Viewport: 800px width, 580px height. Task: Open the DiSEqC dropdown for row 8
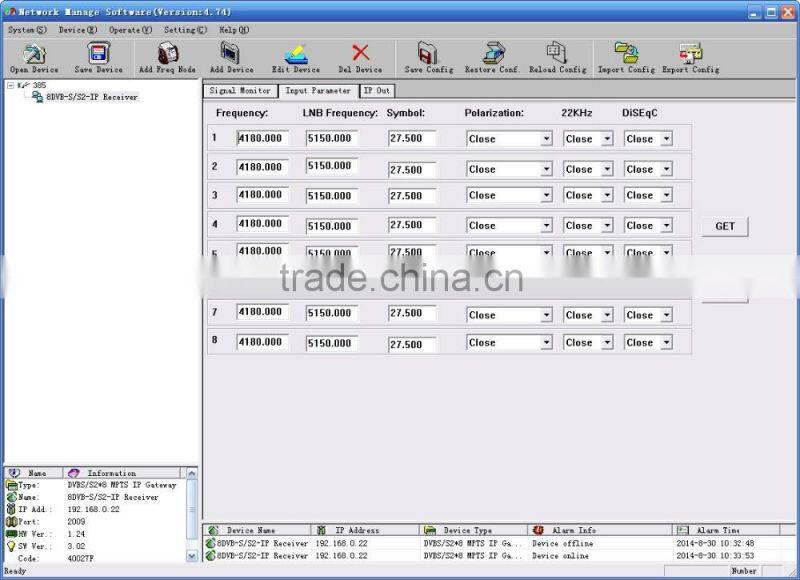668,342
